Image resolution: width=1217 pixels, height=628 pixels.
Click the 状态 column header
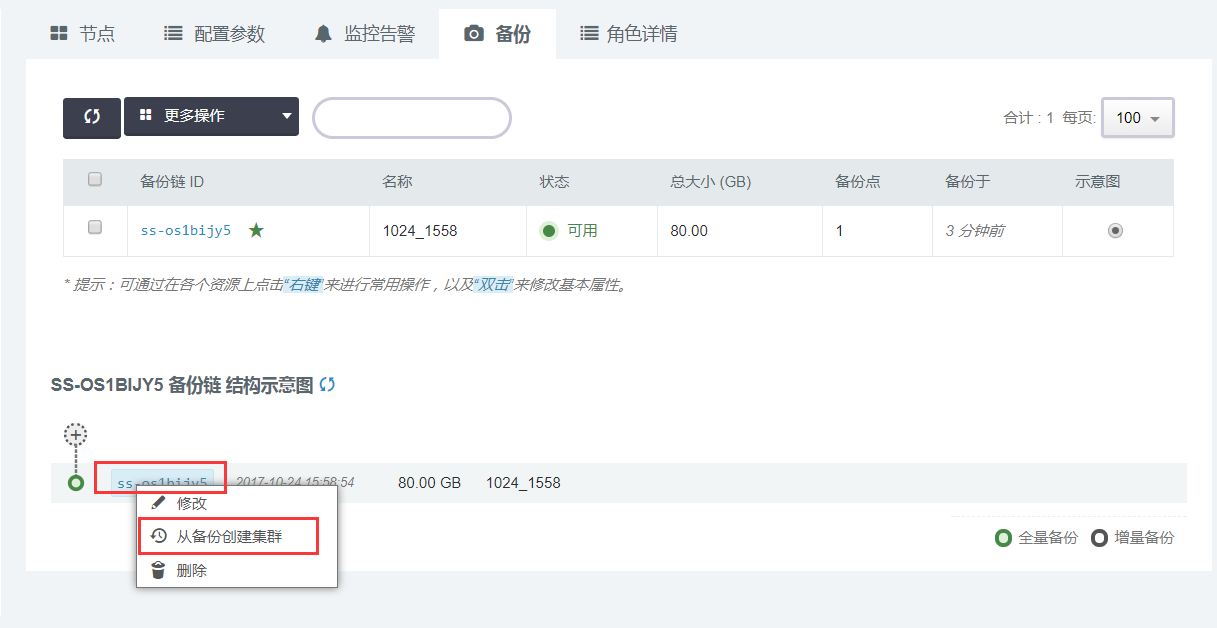pyautogui.click(x=554, y=182)
